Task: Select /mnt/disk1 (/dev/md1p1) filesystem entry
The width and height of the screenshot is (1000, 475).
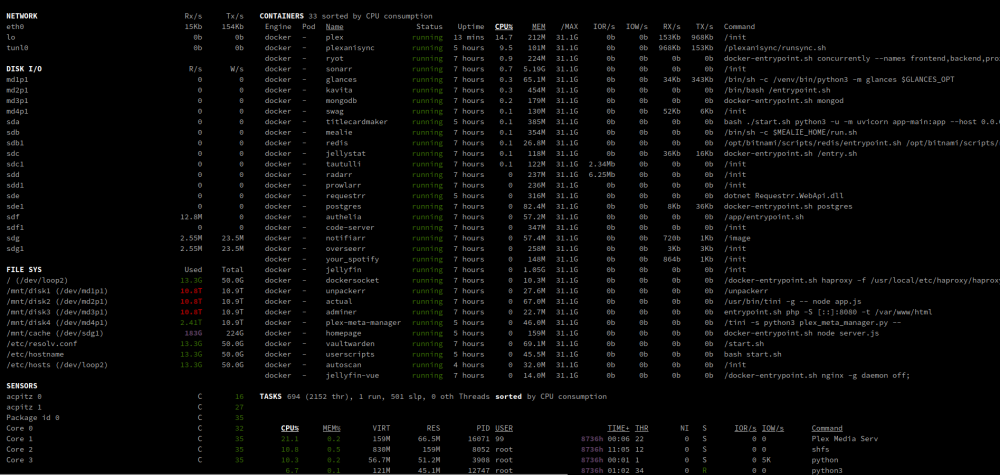Action: coord(57,291)
